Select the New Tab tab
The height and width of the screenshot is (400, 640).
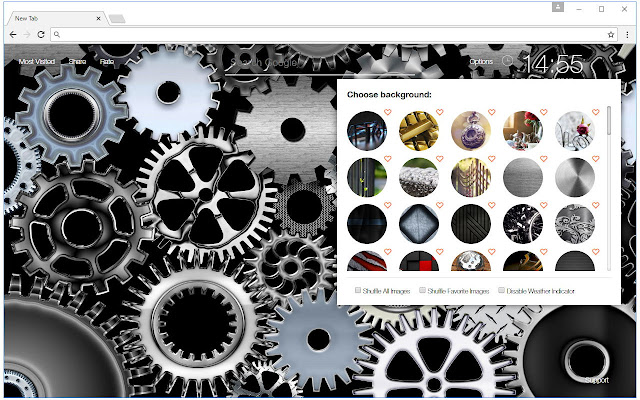coord(57,18)
